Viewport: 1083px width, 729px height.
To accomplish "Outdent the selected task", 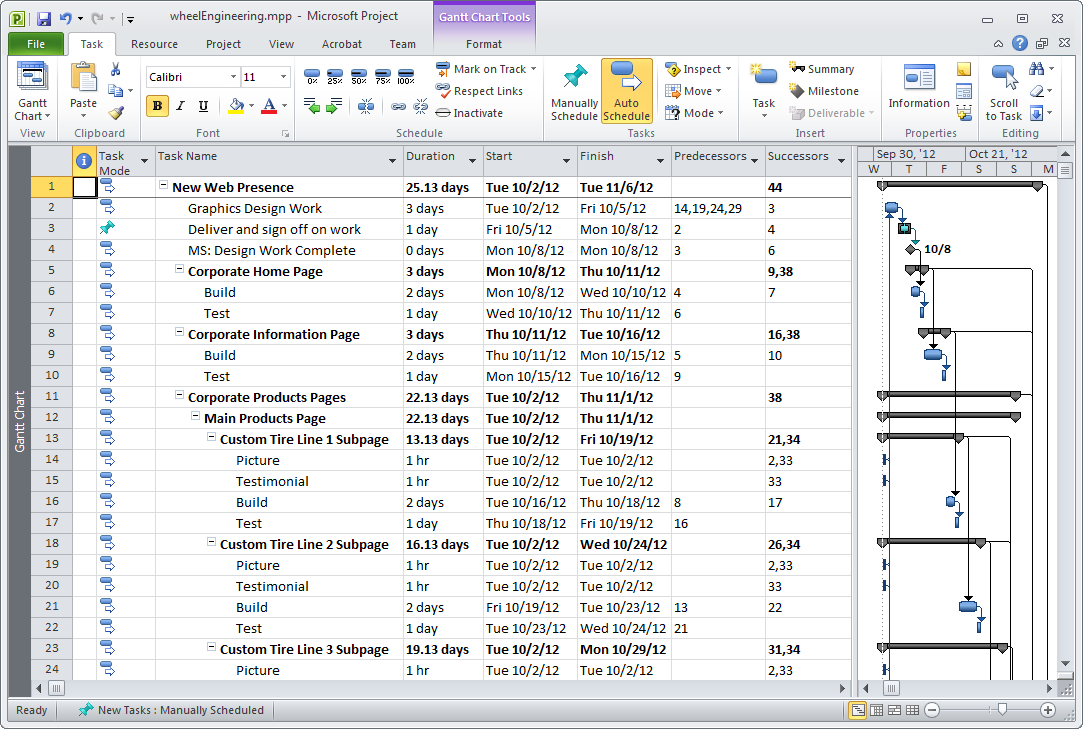I will (x=312, y=106).
